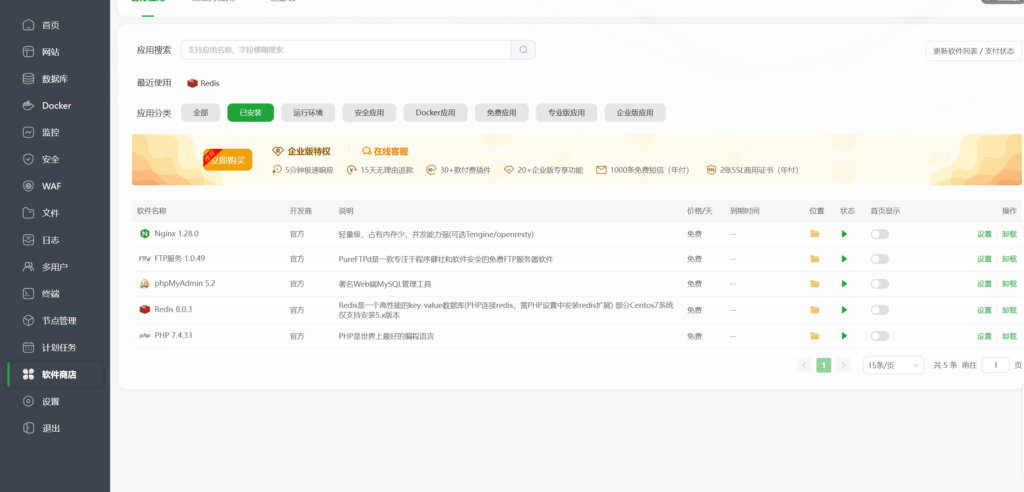Click the 安全 shield icon

tap(28, 159)
